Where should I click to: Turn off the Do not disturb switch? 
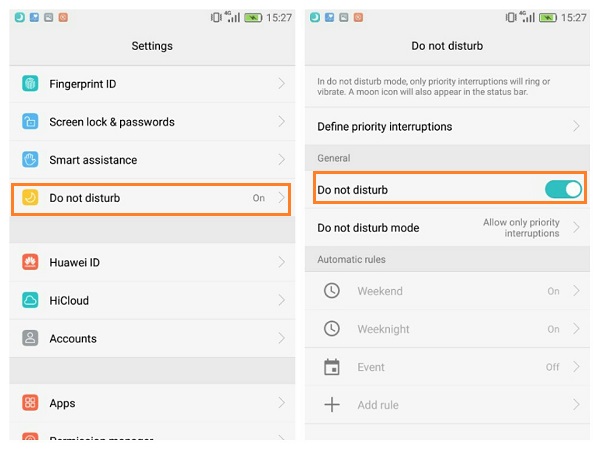point(563,190)
